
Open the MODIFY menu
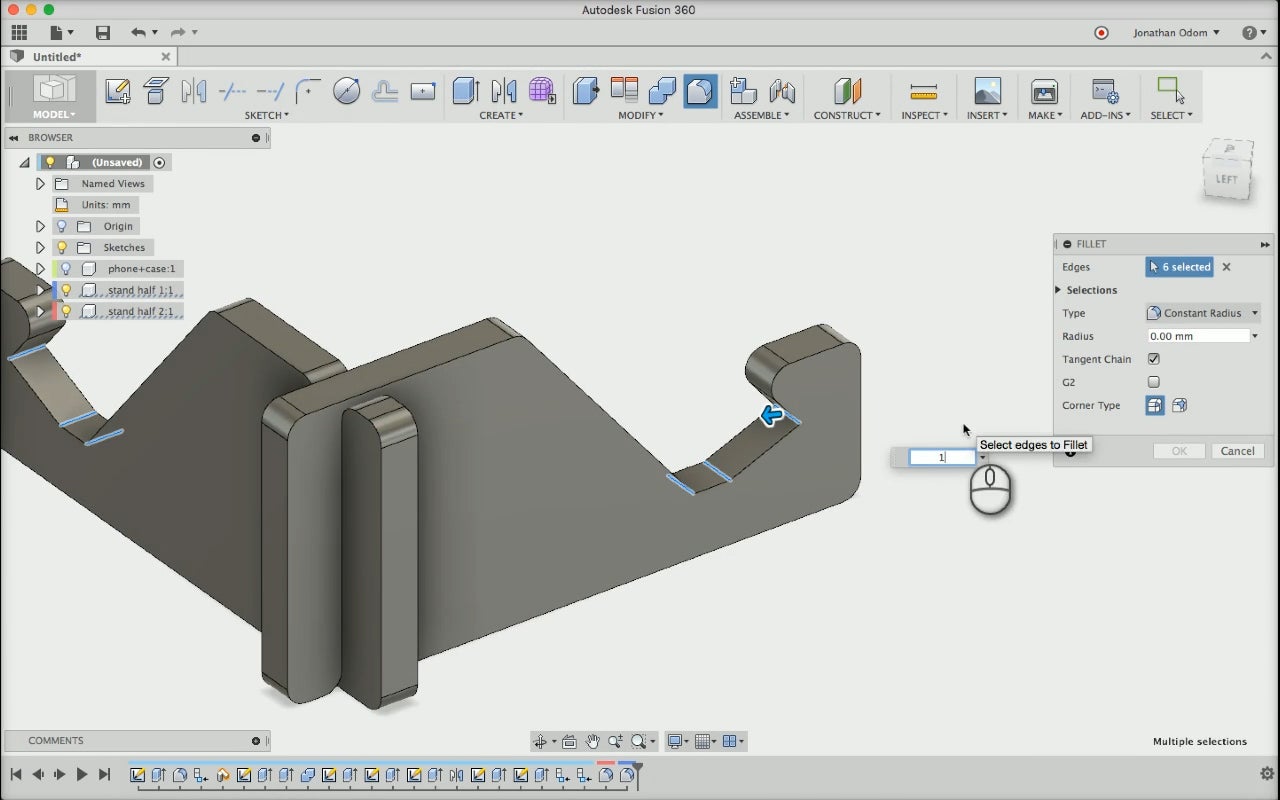coord(640,115)
